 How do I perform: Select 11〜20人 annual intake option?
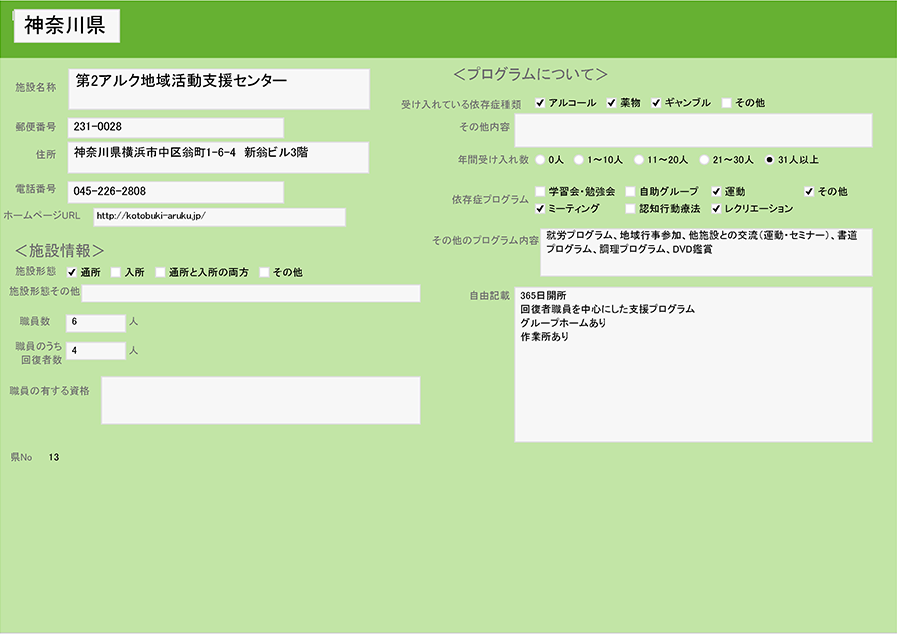[638, 159]
